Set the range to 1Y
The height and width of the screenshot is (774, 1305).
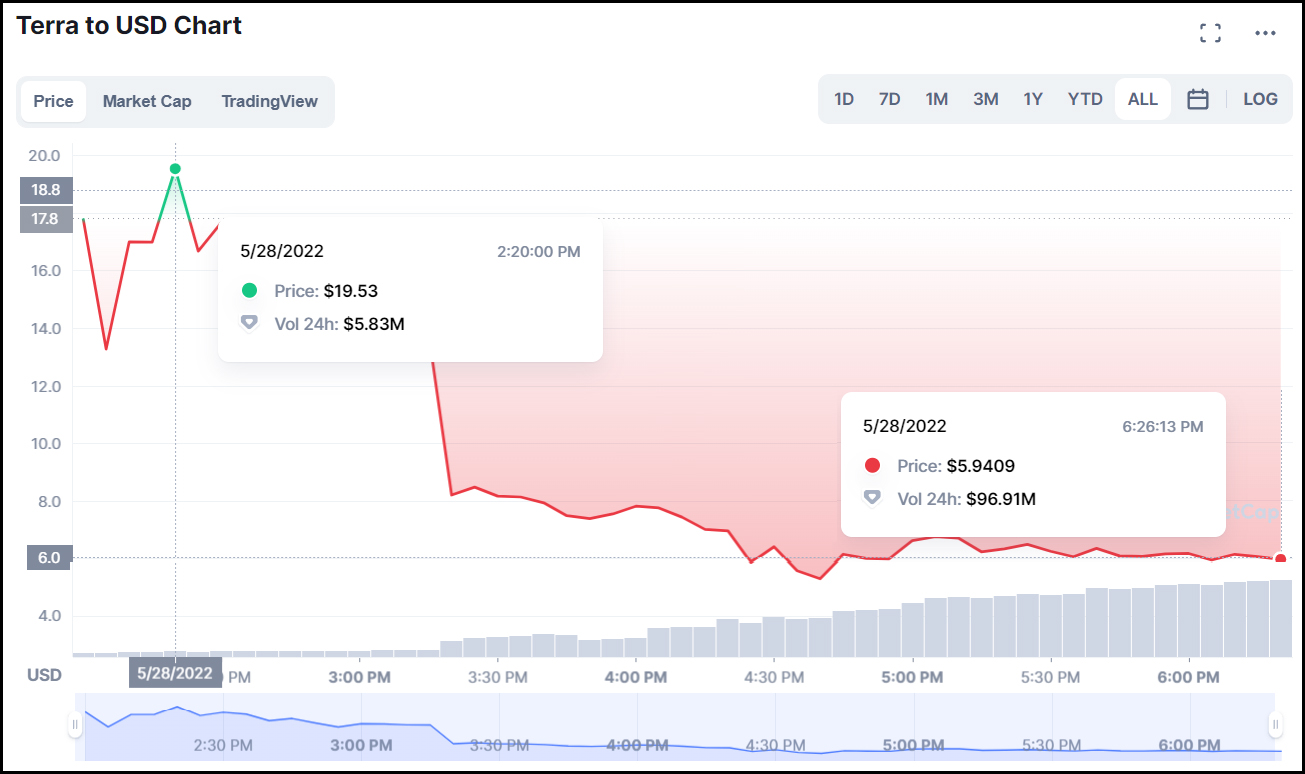1033,99
